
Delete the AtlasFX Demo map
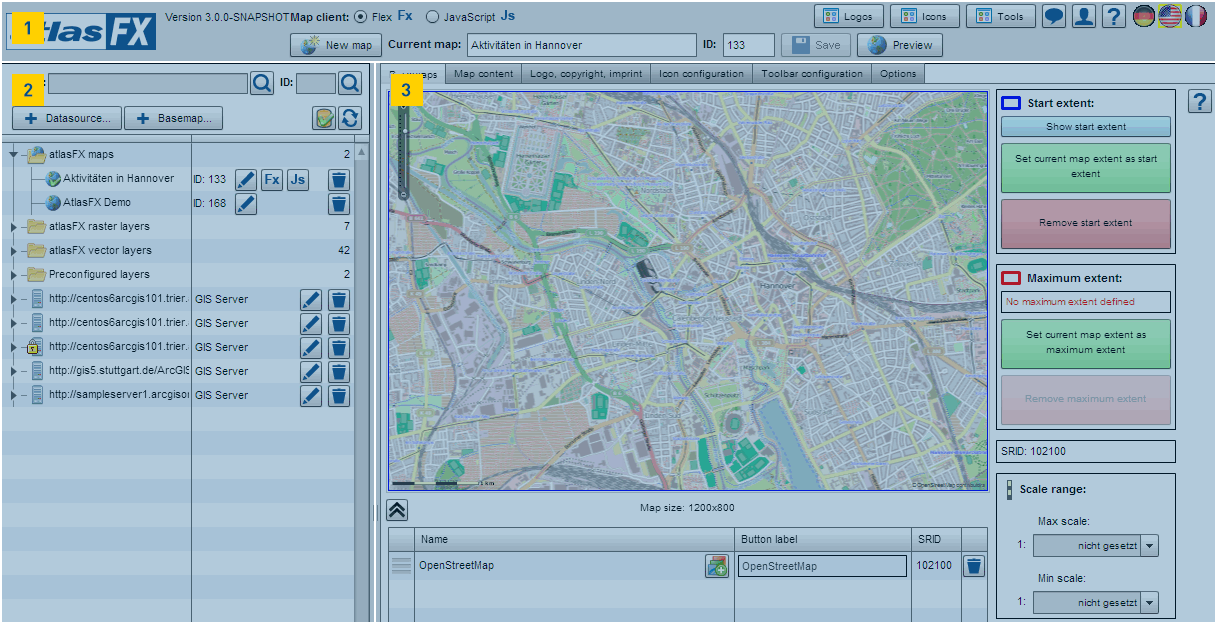click(340, 204)
